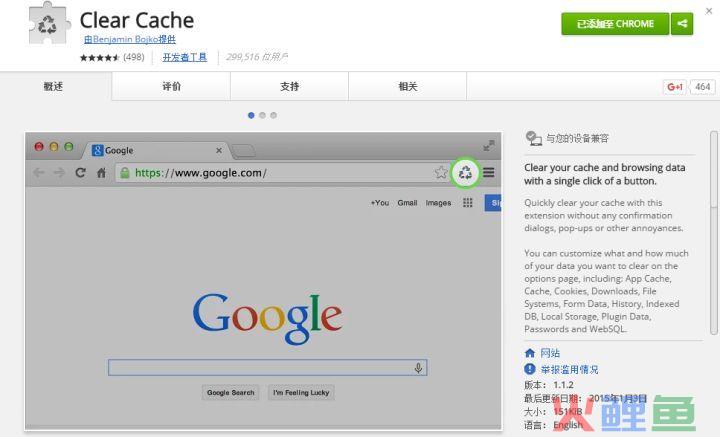Select the third carousel dot indicator
720x437 pixels.
click(273, 115)
